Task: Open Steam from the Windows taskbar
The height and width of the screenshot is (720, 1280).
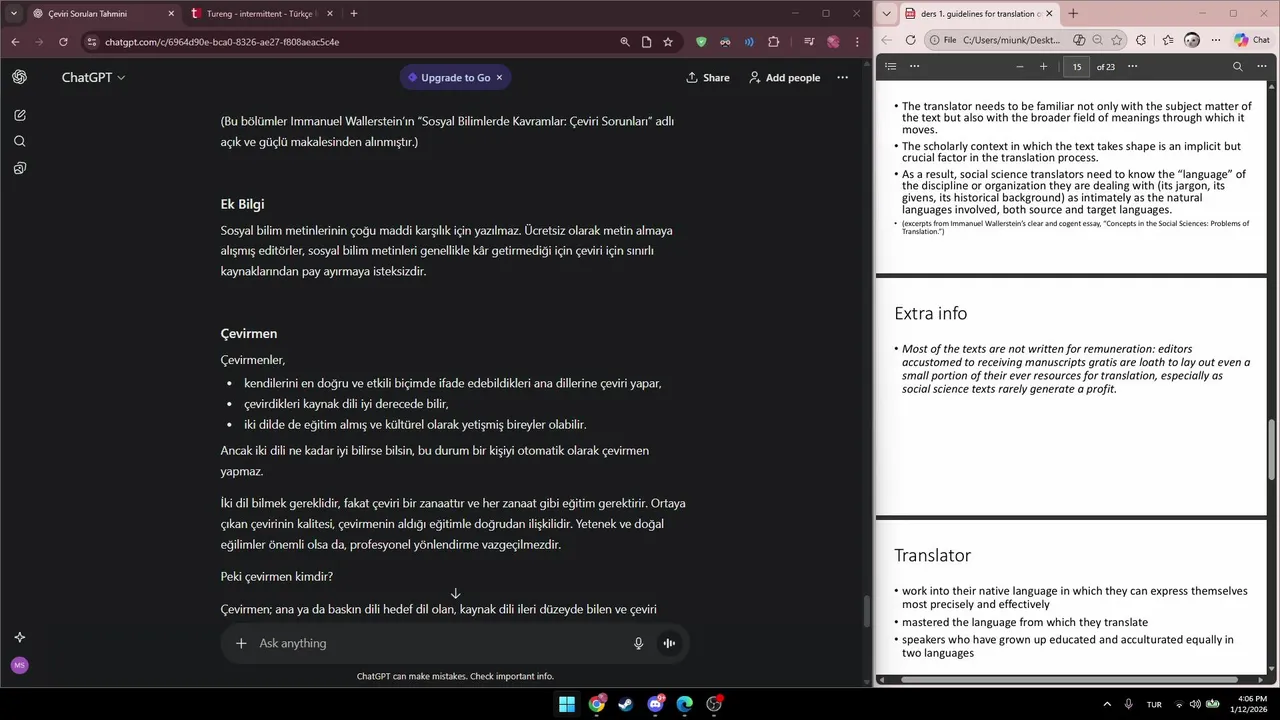Action: pos(626,704)
